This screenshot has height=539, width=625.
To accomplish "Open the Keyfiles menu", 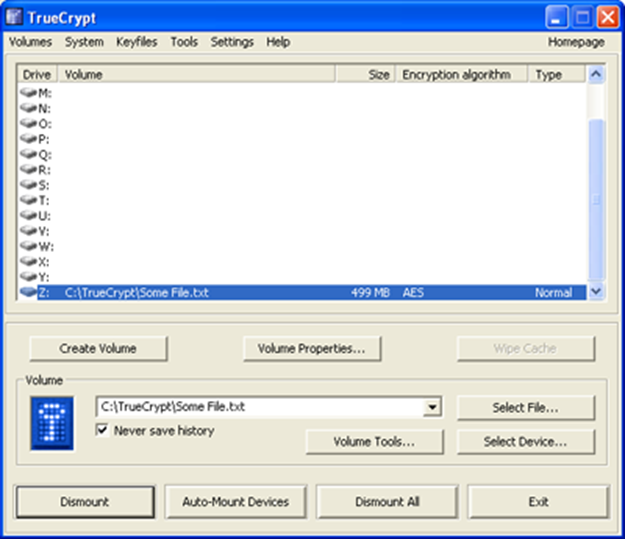I will point(137,42).
